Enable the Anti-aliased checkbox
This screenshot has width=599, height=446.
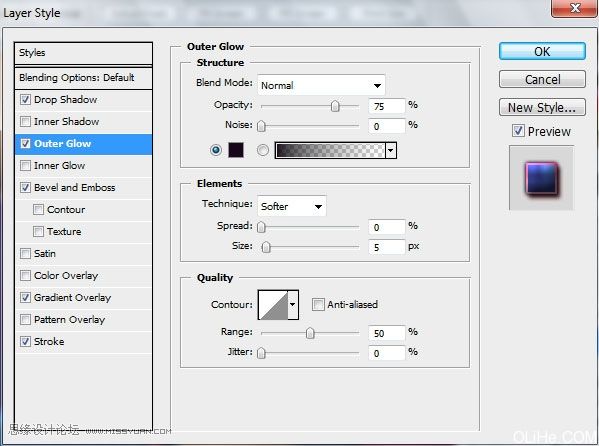coord(318,305)
